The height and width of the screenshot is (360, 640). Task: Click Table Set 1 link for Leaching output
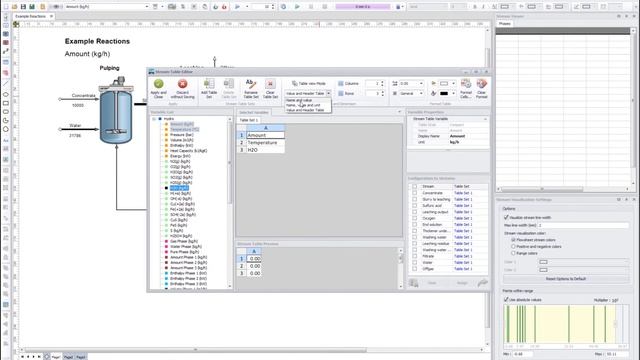click(463, 212)
